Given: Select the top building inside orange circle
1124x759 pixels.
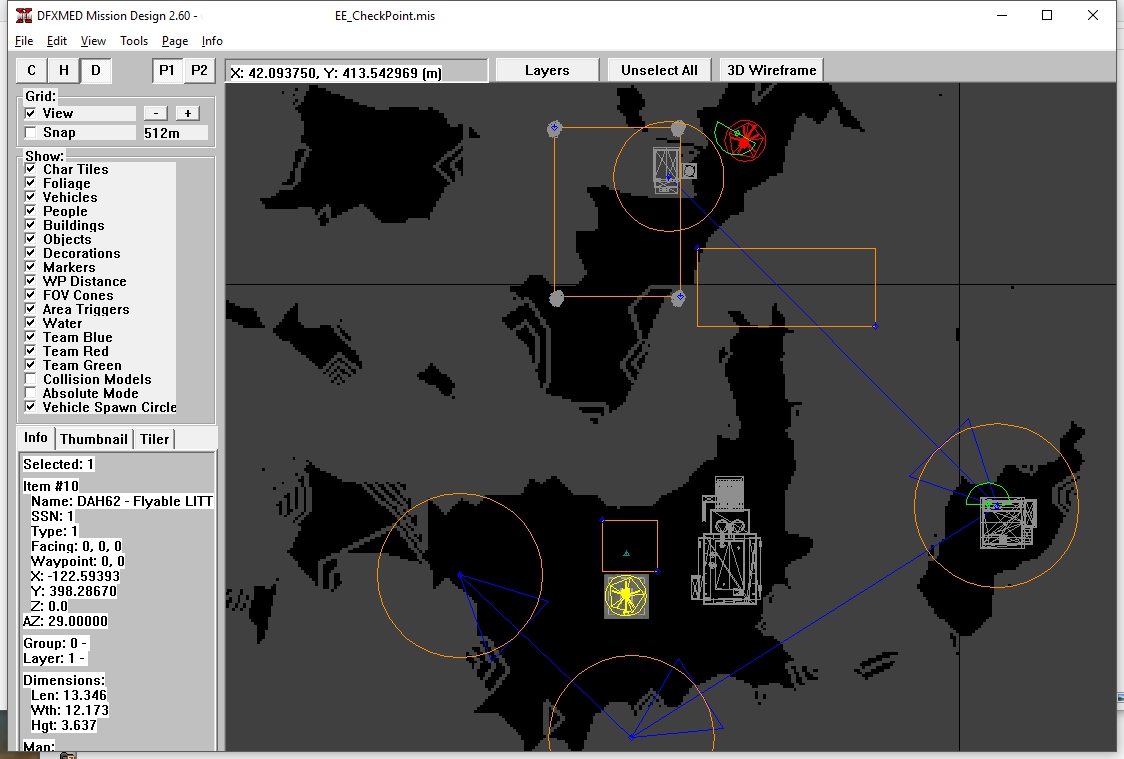Looking at the screenshot, I should (x=666, y=170).
